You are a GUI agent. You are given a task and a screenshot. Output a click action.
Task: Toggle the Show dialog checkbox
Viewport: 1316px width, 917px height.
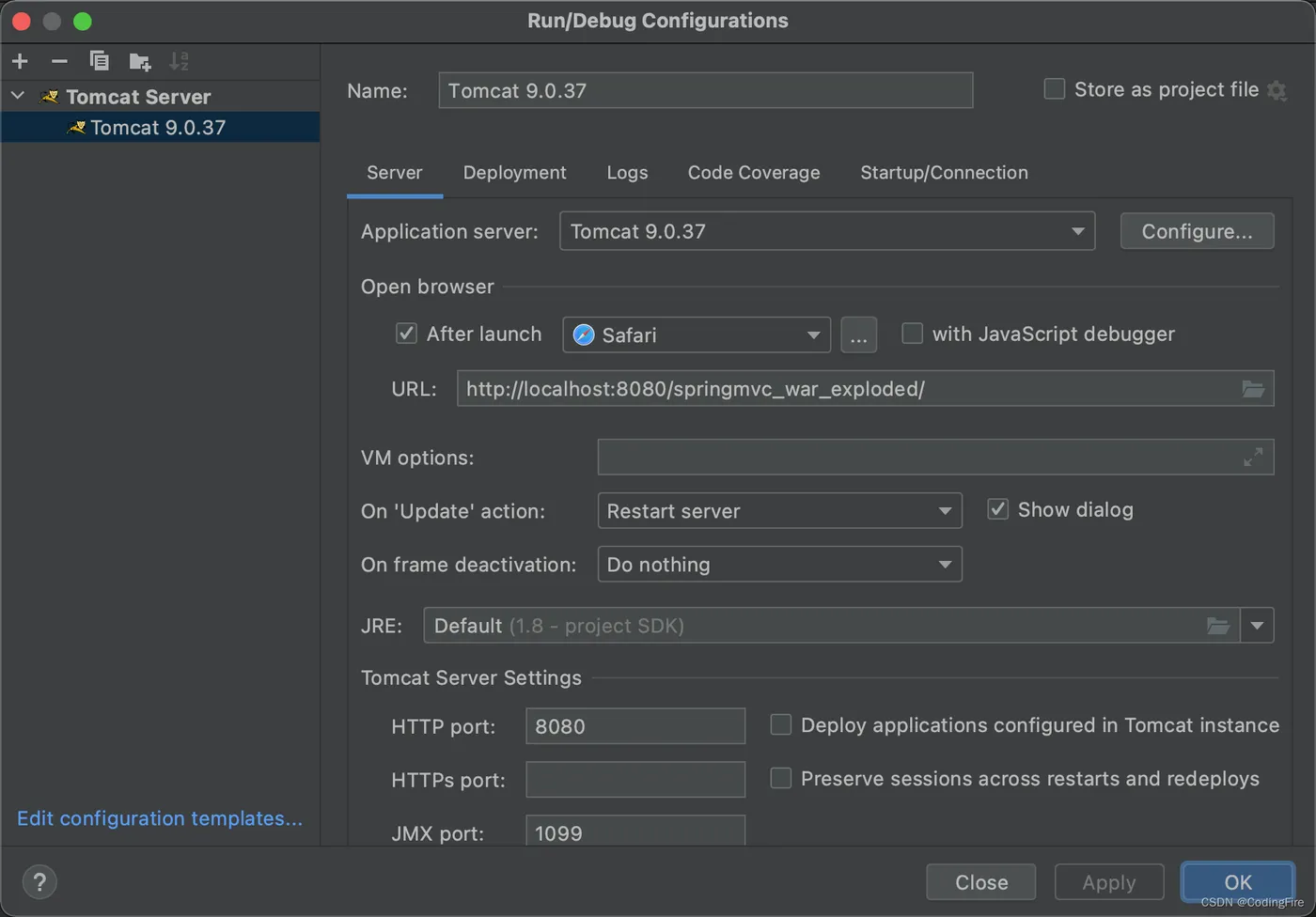[x=997, y=509]
